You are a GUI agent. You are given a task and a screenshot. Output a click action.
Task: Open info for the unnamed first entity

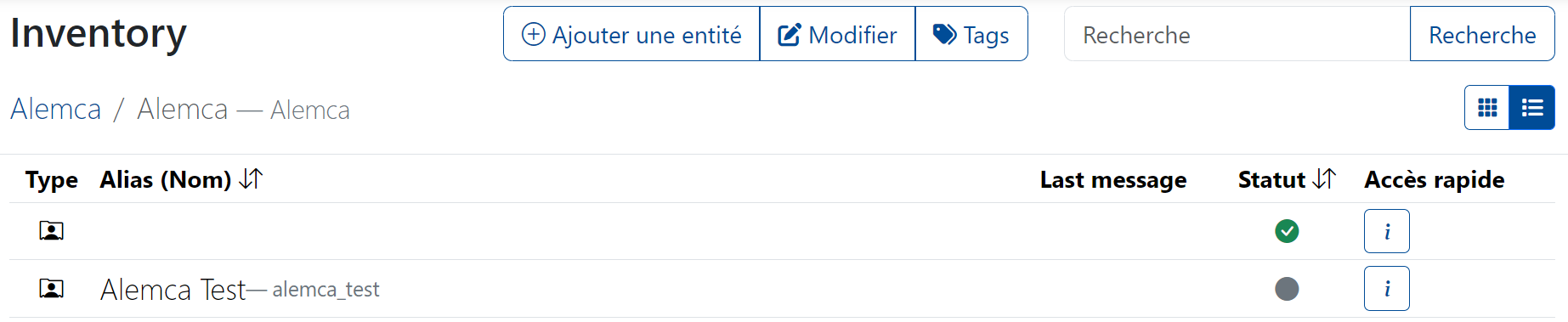[1387, 231]
